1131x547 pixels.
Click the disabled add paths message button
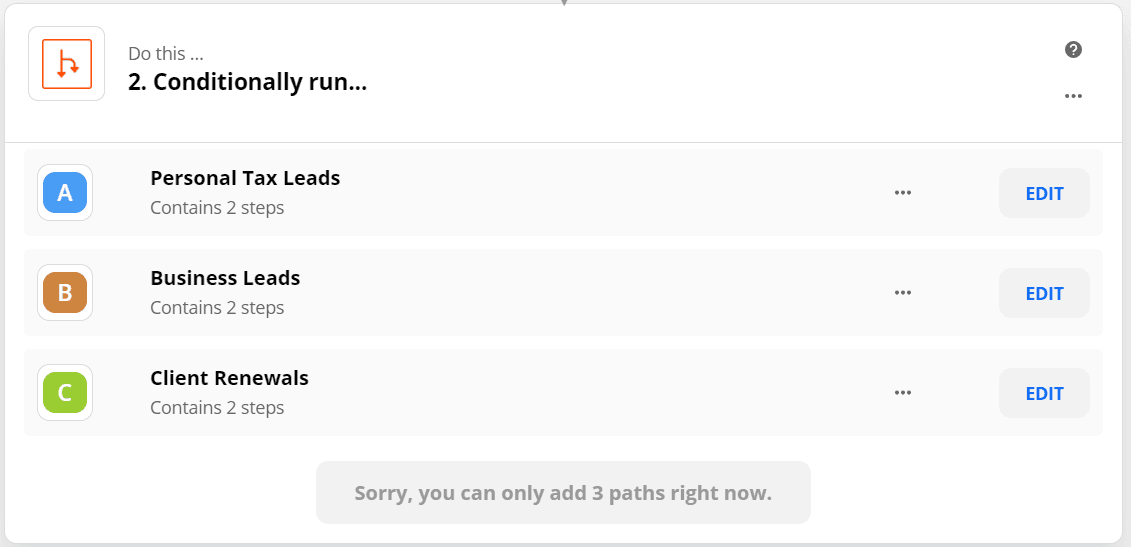(563, 493)
